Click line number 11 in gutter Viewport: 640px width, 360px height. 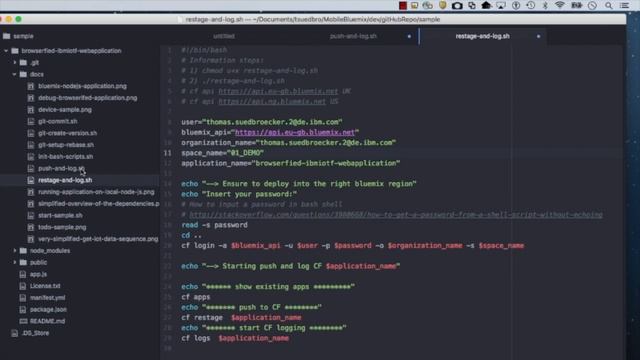167,153
